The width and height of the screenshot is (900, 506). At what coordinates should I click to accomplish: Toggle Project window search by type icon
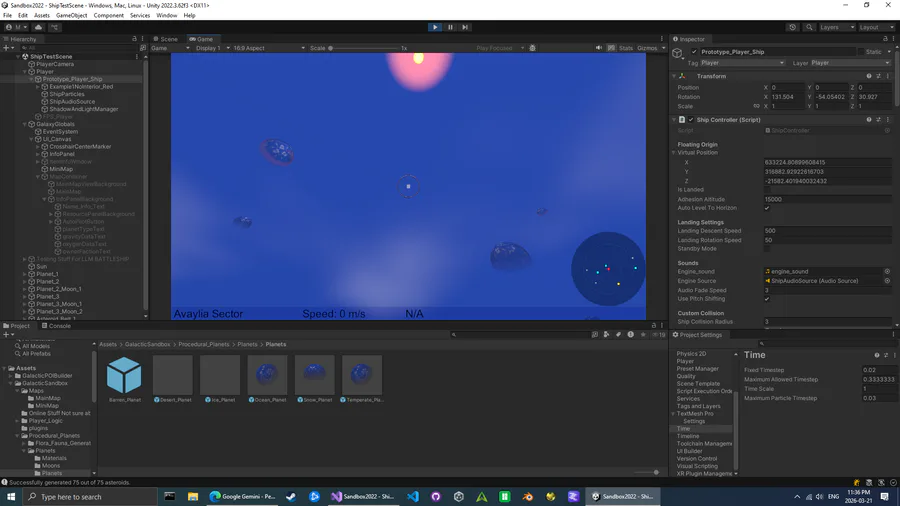click(607, 334)
